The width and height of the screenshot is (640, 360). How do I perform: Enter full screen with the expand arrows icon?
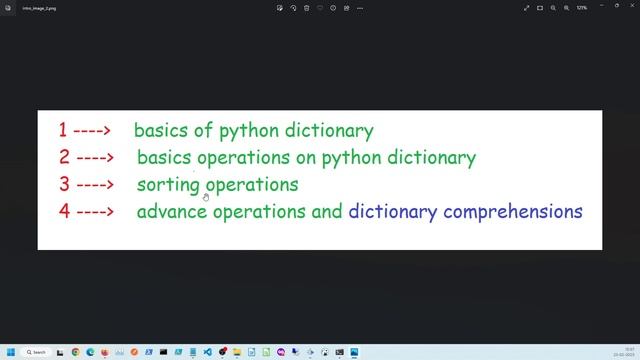tap(527, 8)
